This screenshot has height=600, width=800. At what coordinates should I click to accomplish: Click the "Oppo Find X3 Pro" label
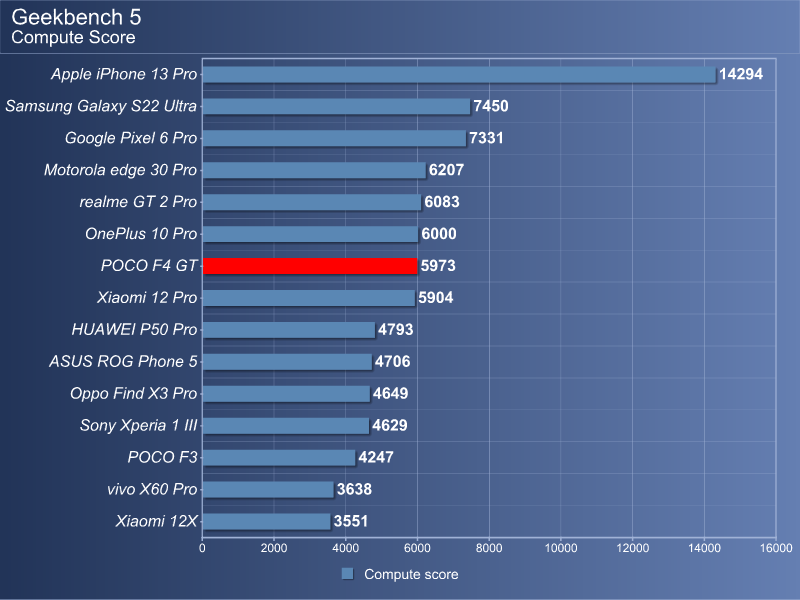pos(134,393)
